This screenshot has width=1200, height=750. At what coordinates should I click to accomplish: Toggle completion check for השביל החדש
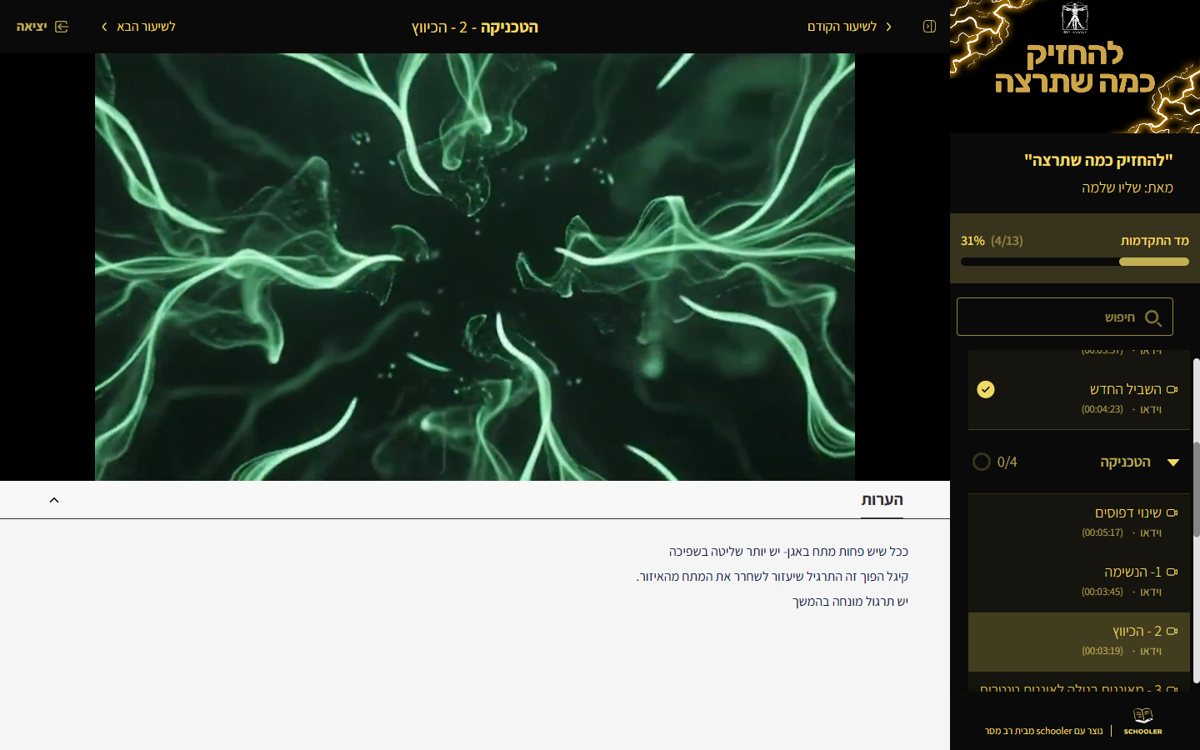tap(986, 389)
